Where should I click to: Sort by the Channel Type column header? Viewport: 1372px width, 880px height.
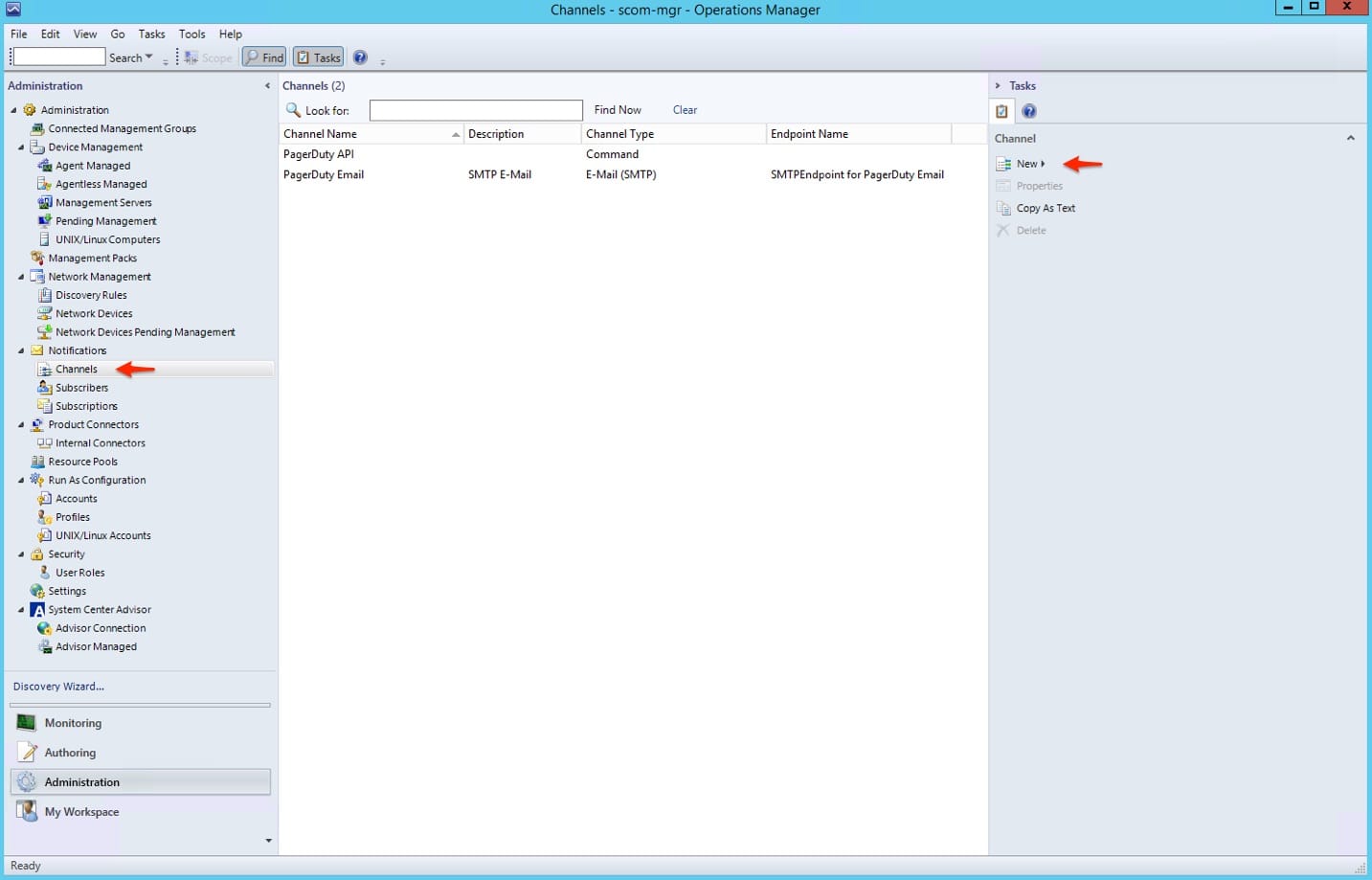click(x=674, y=134)
